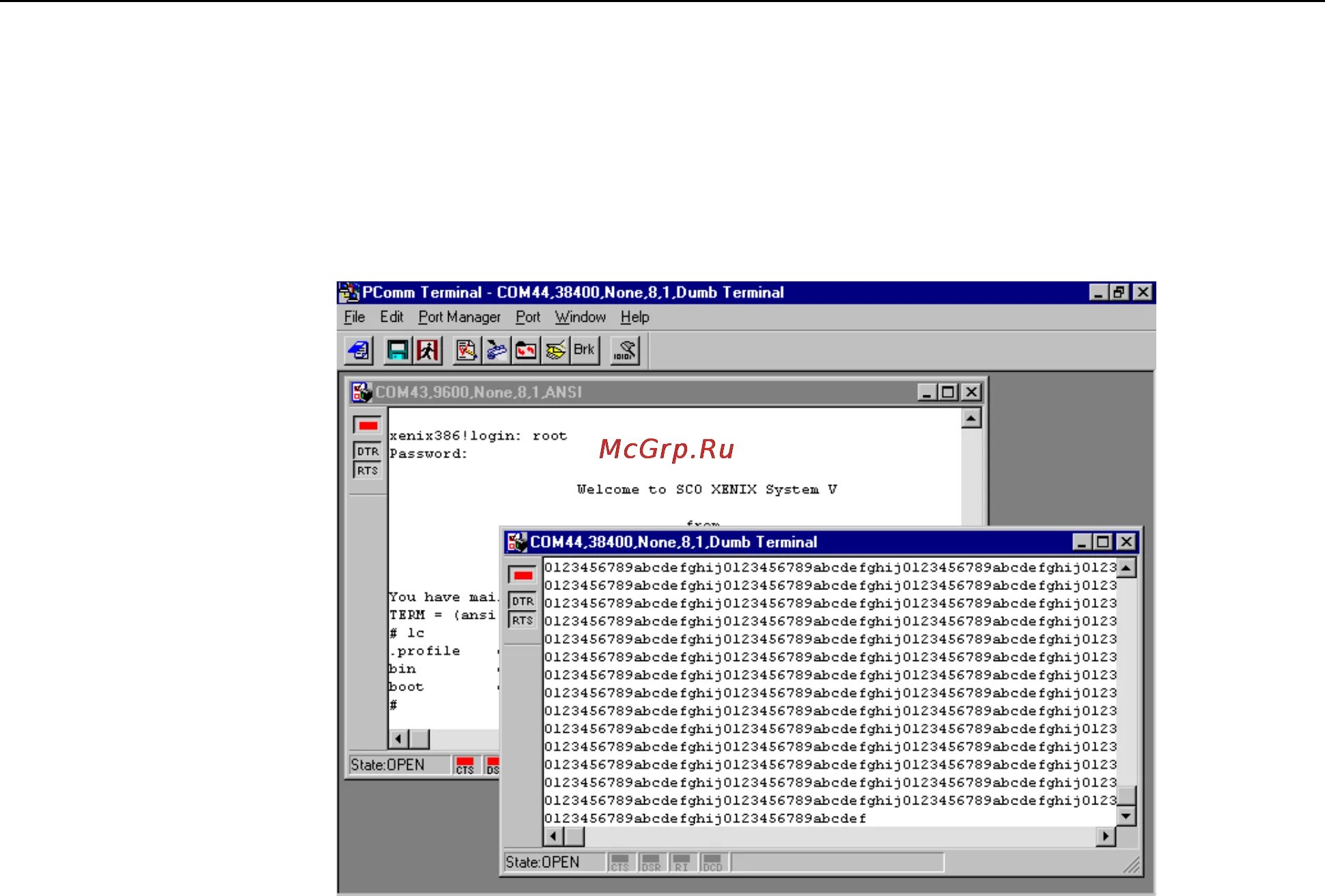Viewport: 1325px width, 896px height.
Task: Restore the PComm Terminal main window
Action: coord(1119,292)
